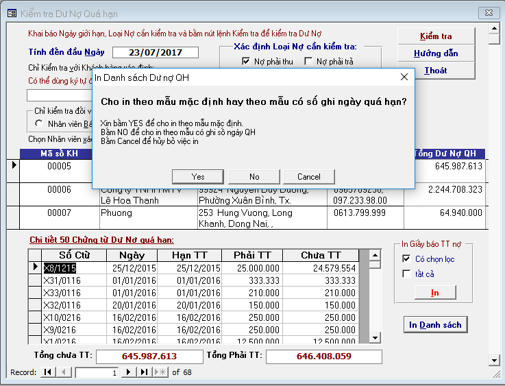Toggle tất cả checkbox

point(406,274)
